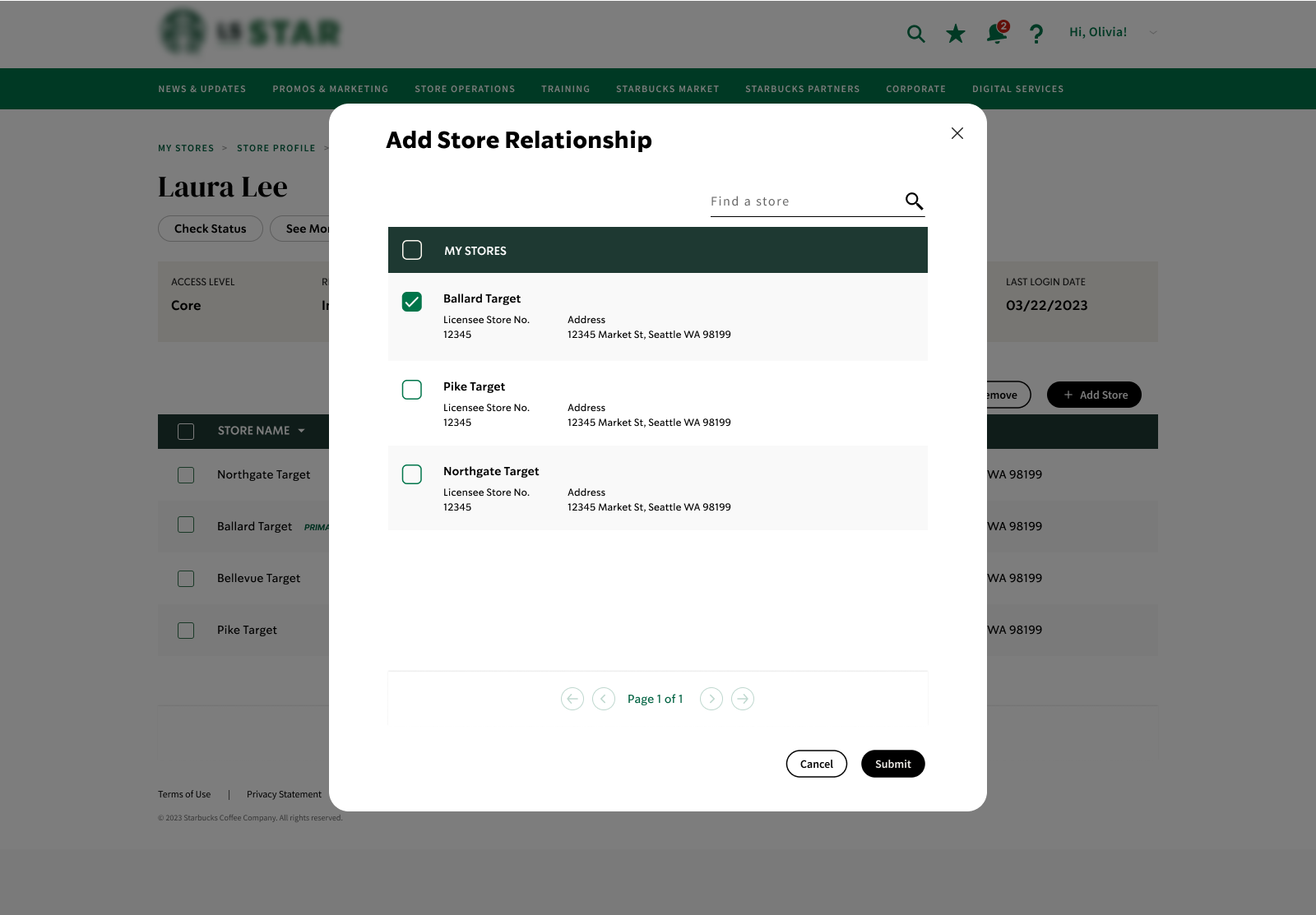Open the DIGITAL SERVICES menu

click(1018, 89)
